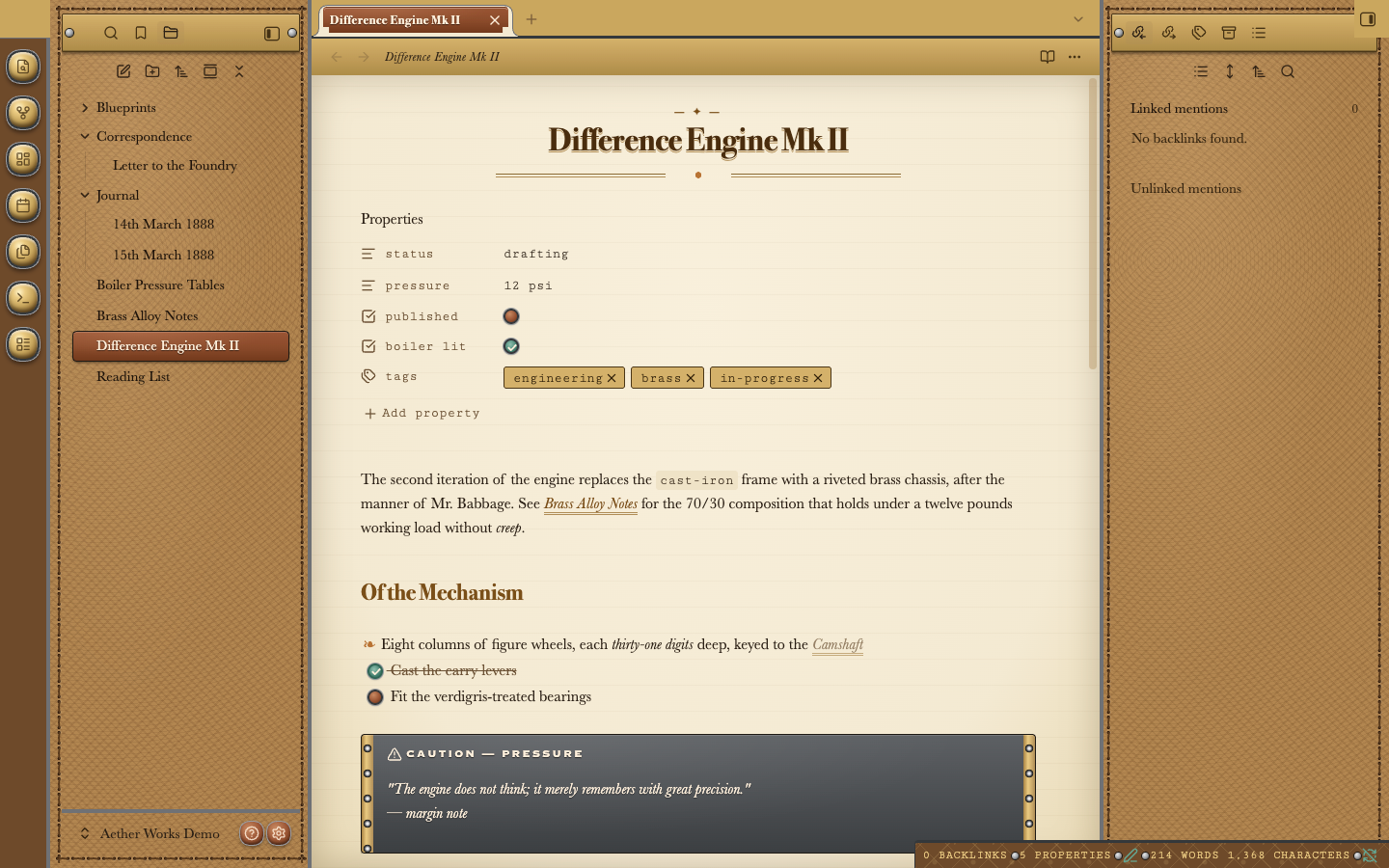Viewport: 1389px width, 868px height.
Task: Open the tab list dropdown arrow
Action: click(x=1078, y=19)
